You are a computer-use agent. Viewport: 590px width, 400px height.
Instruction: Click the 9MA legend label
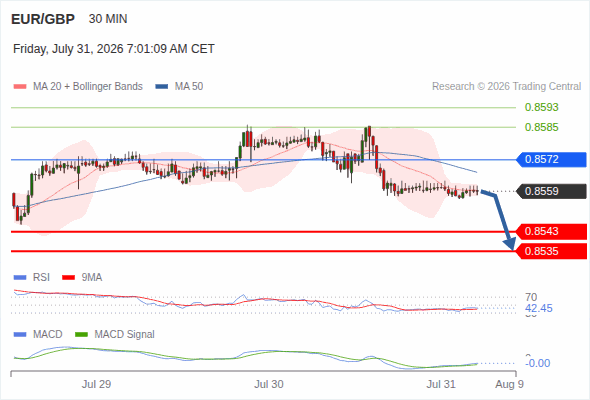(92, 278)
